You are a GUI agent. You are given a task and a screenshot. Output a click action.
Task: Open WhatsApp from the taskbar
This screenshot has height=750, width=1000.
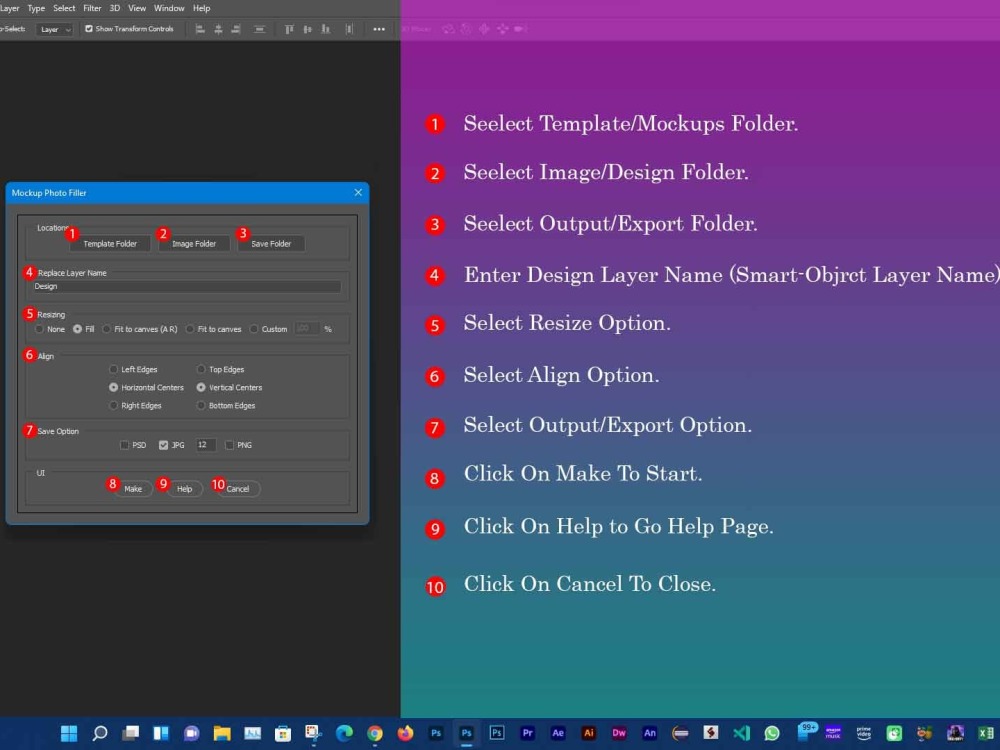[x=772, y=733]
